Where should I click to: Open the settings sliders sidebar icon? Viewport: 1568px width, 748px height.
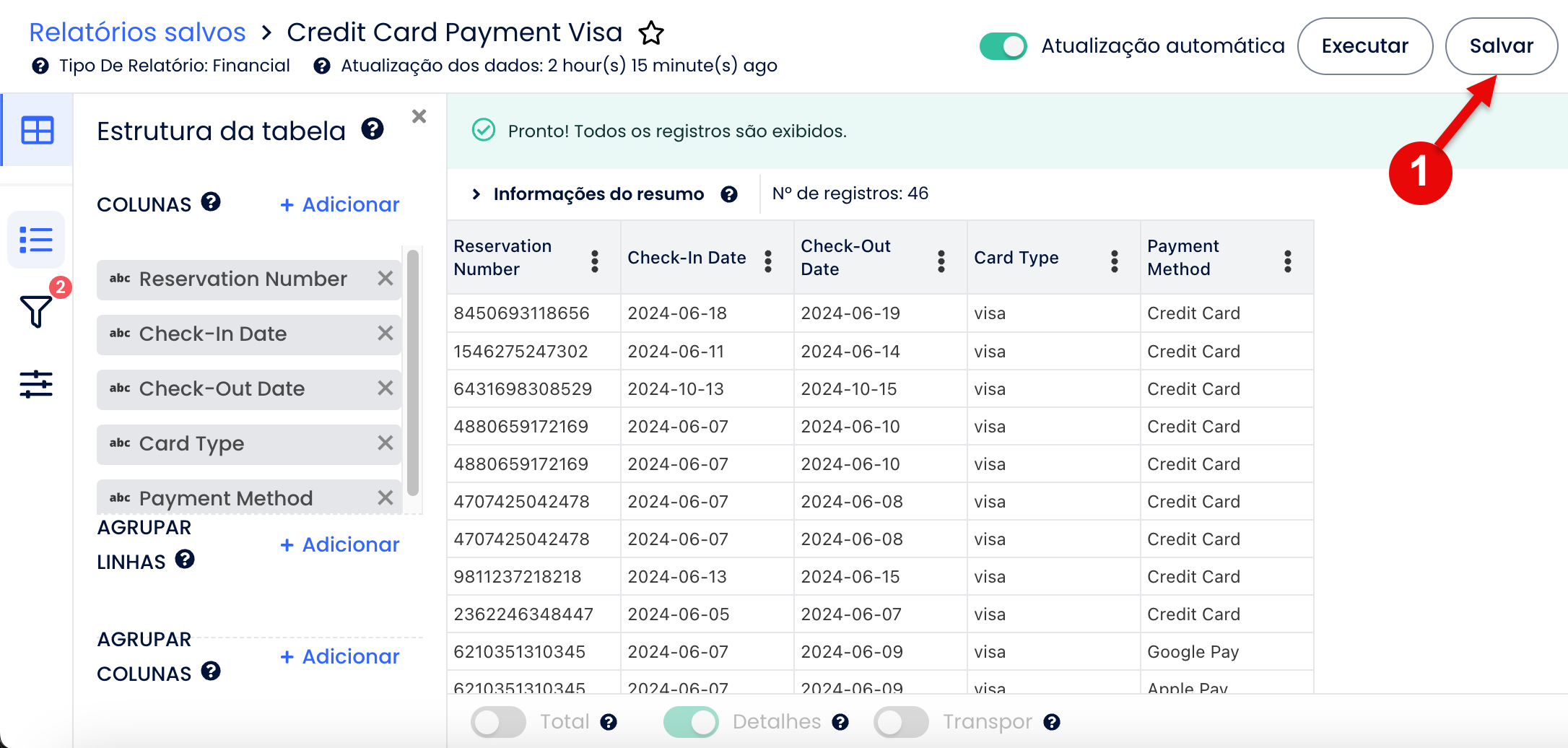click(36, 384)
